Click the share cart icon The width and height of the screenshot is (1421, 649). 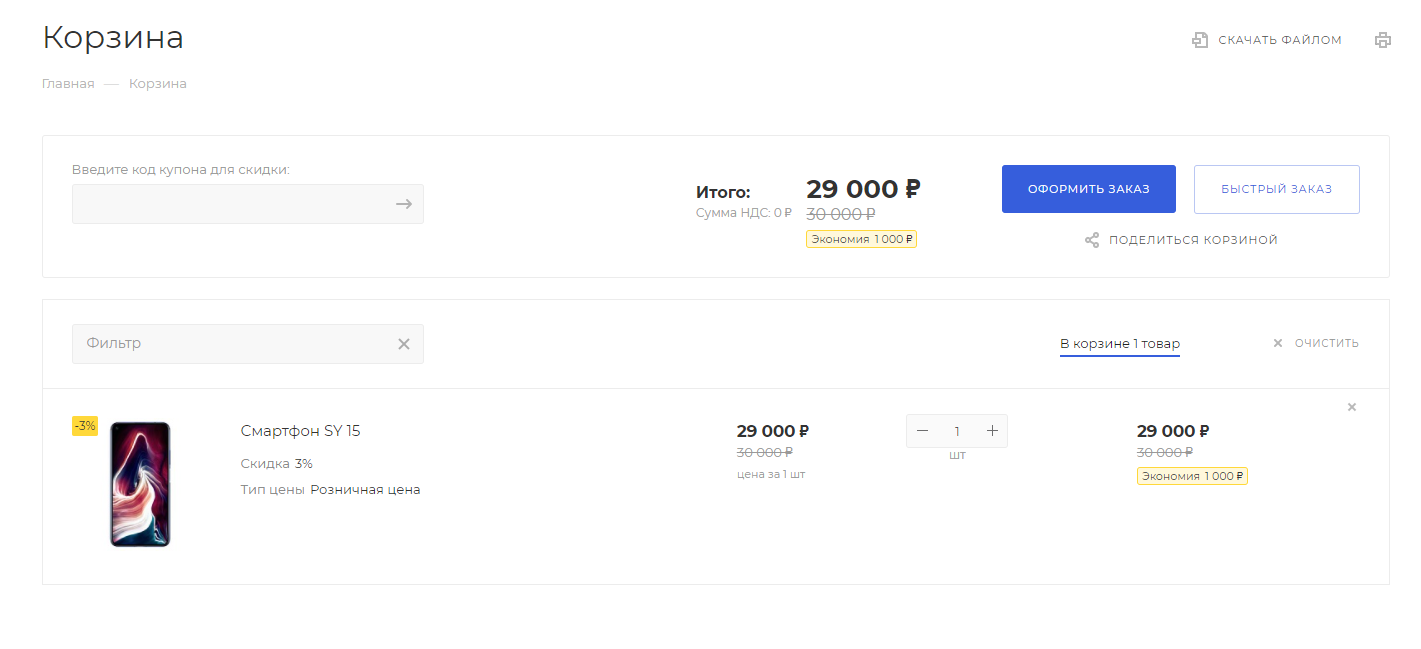pos(1092,240)
